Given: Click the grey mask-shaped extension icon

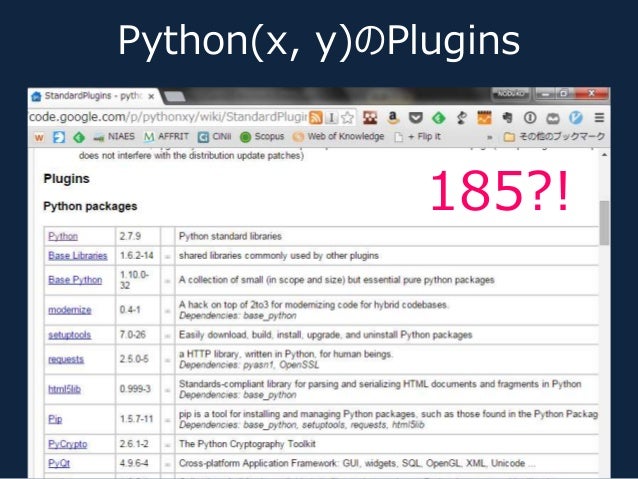Looking at the screenshot, I should (x=553, y=118).
